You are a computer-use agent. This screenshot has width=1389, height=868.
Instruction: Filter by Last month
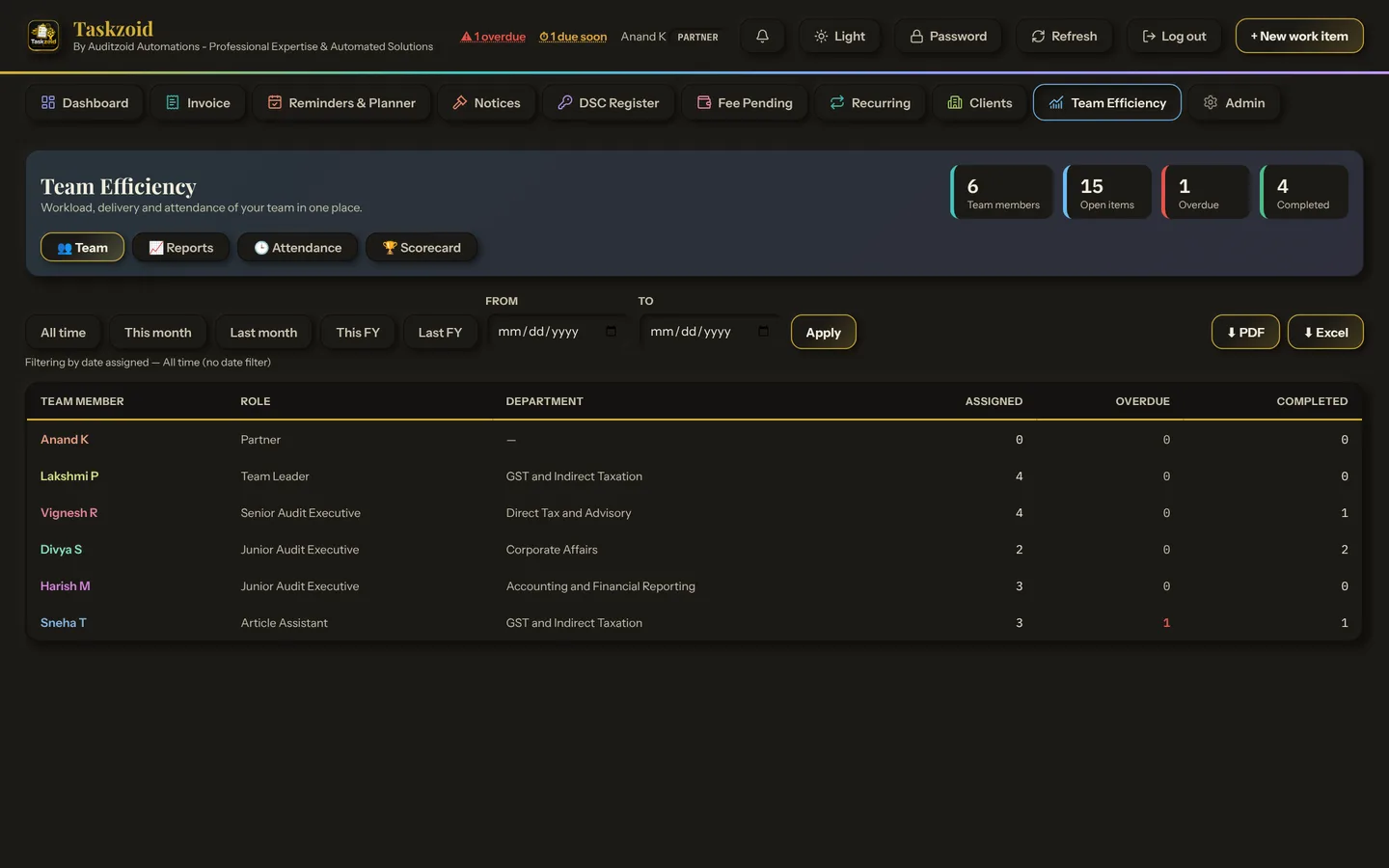click(263, 332)
